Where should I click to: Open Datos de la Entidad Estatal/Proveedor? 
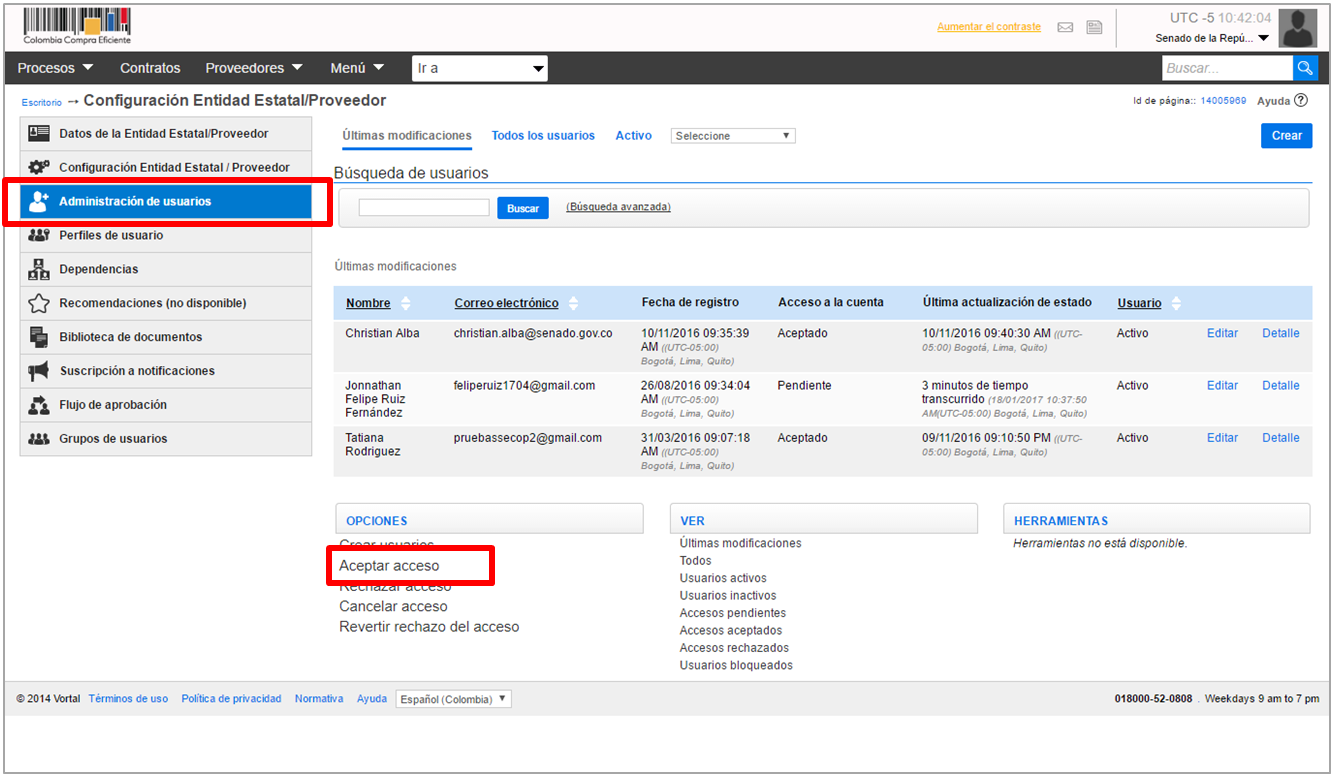coord(166,133)
